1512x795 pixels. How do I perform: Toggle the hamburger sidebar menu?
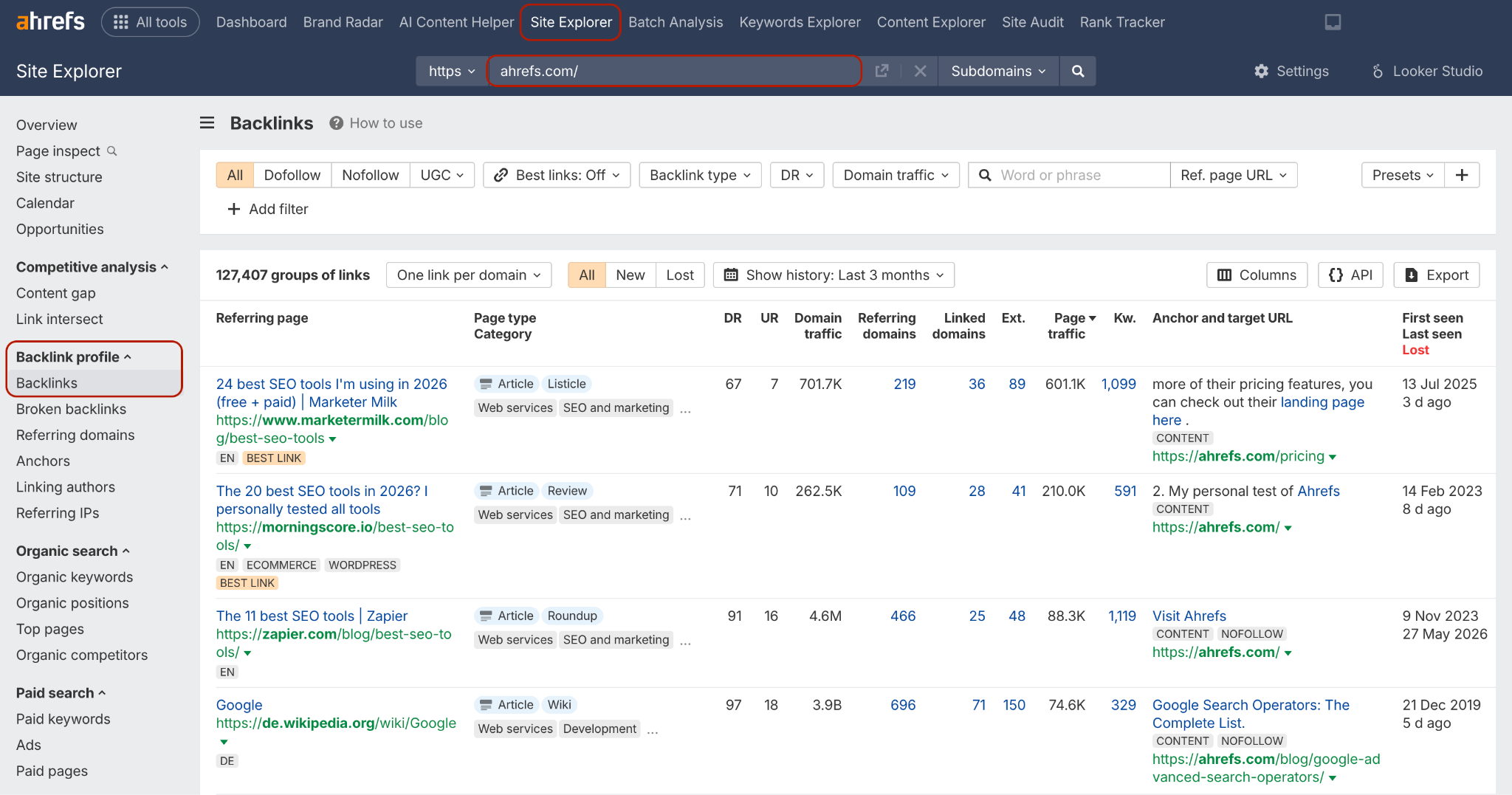pyautogui.click(x=207, y=123)
